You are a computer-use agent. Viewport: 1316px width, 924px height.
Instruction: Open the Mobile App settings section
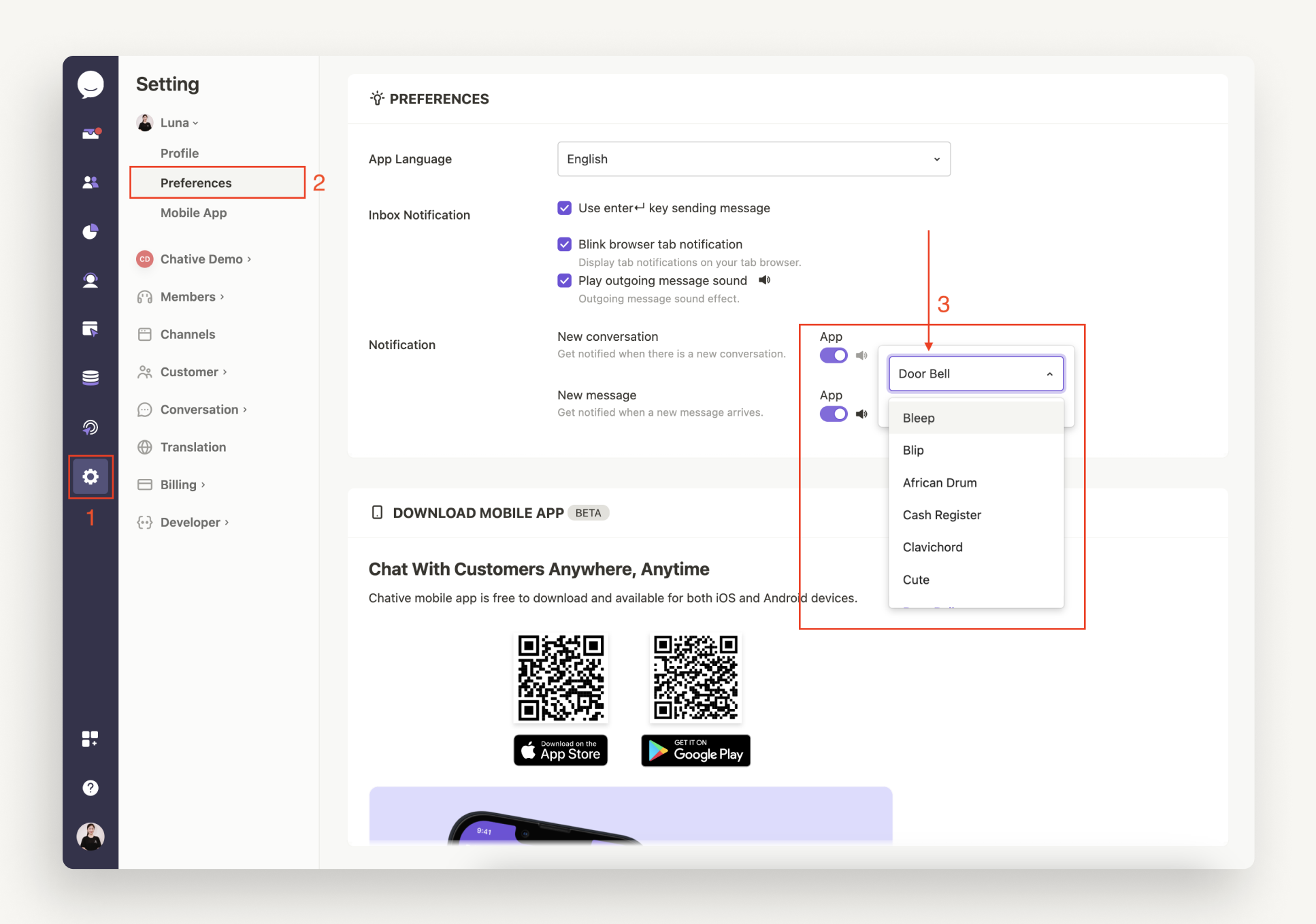tap(193, 212)
